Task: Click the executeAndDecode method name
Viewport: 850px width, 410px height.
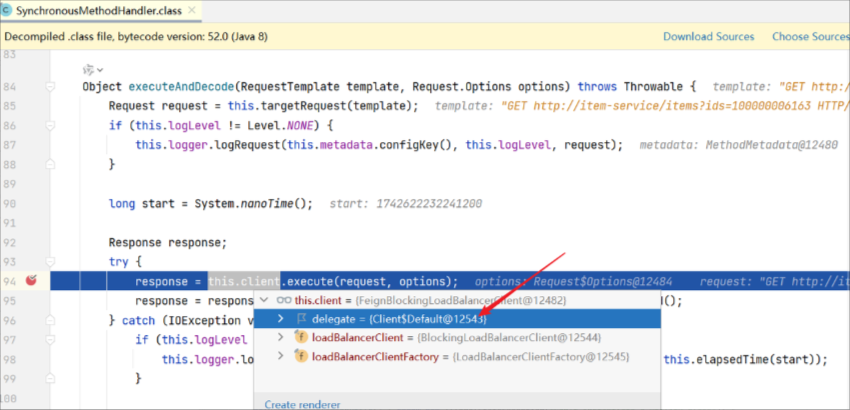Action: 182,86
